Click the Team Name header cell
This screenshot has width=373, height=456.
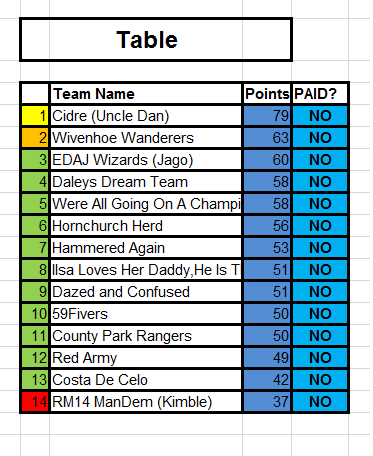tap(146, 94)
